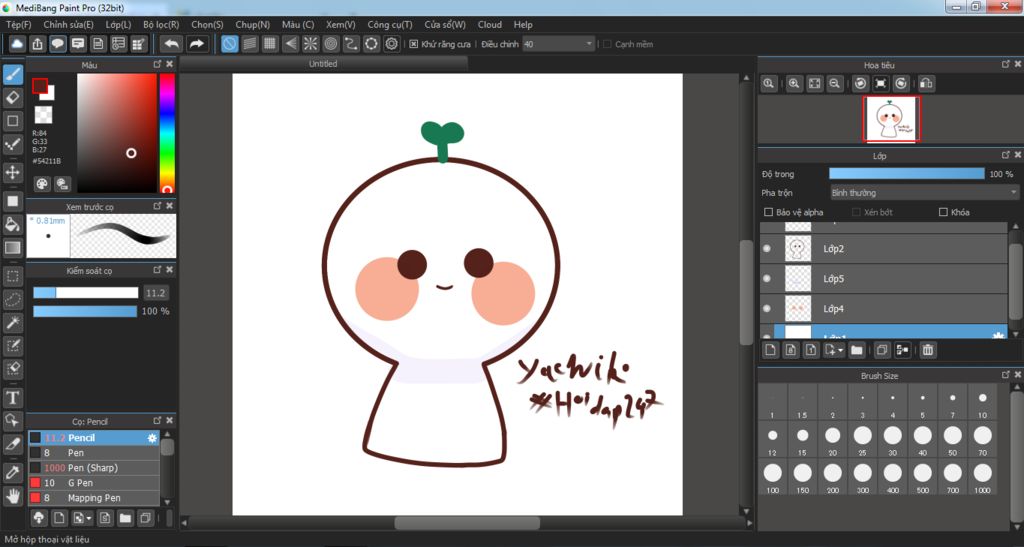Select the Magic Wand tool
1024x547 pixels.
(x=12, y=322)
